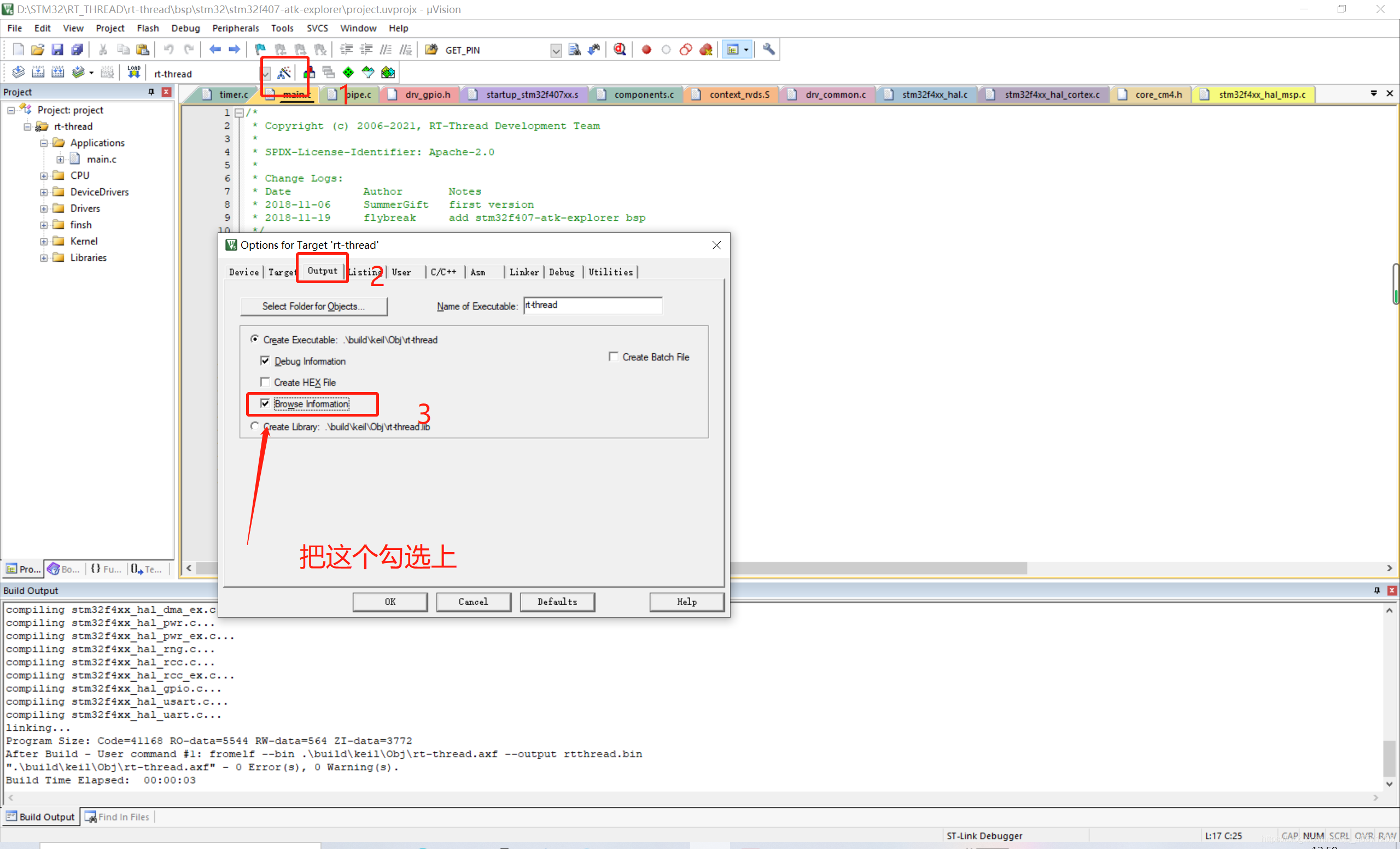
Task: Build target icon
Action: (38, 72)
